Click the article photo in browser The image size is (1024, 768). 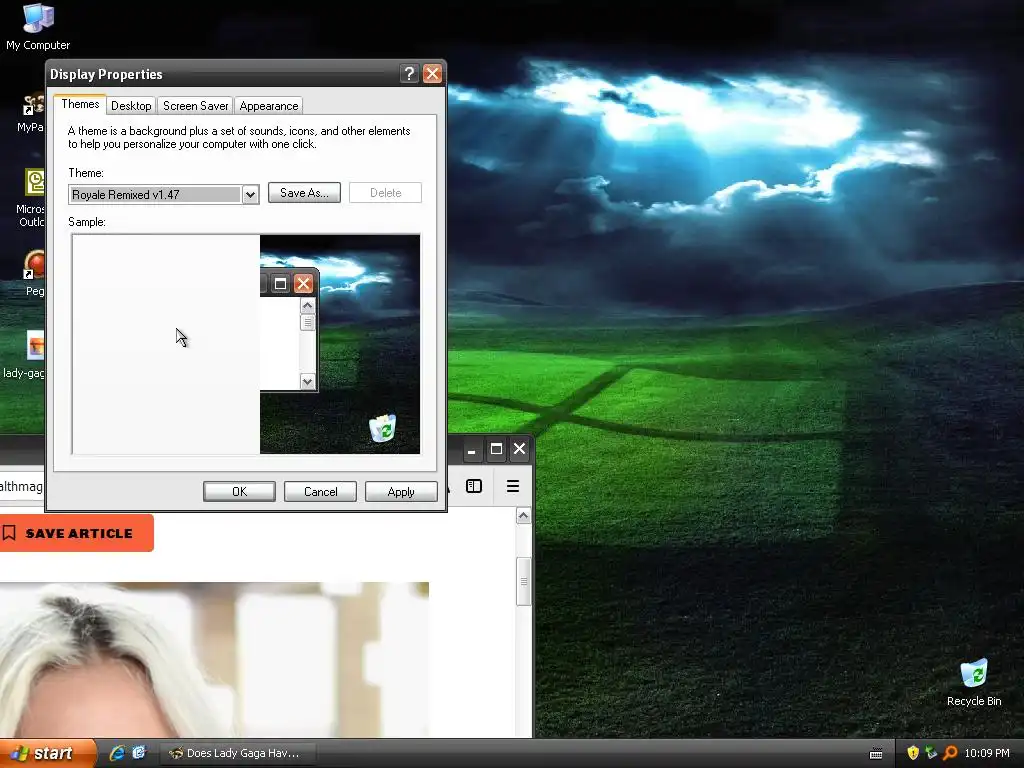tap(214, 660)
